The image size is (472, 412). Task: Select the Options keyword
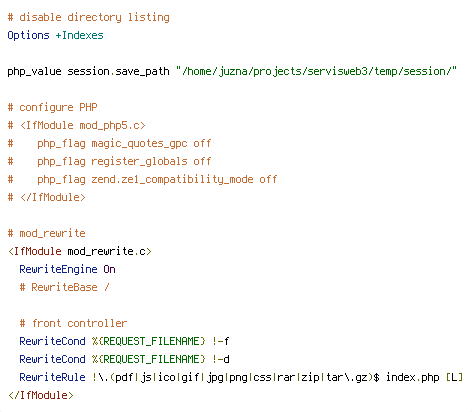28,35
